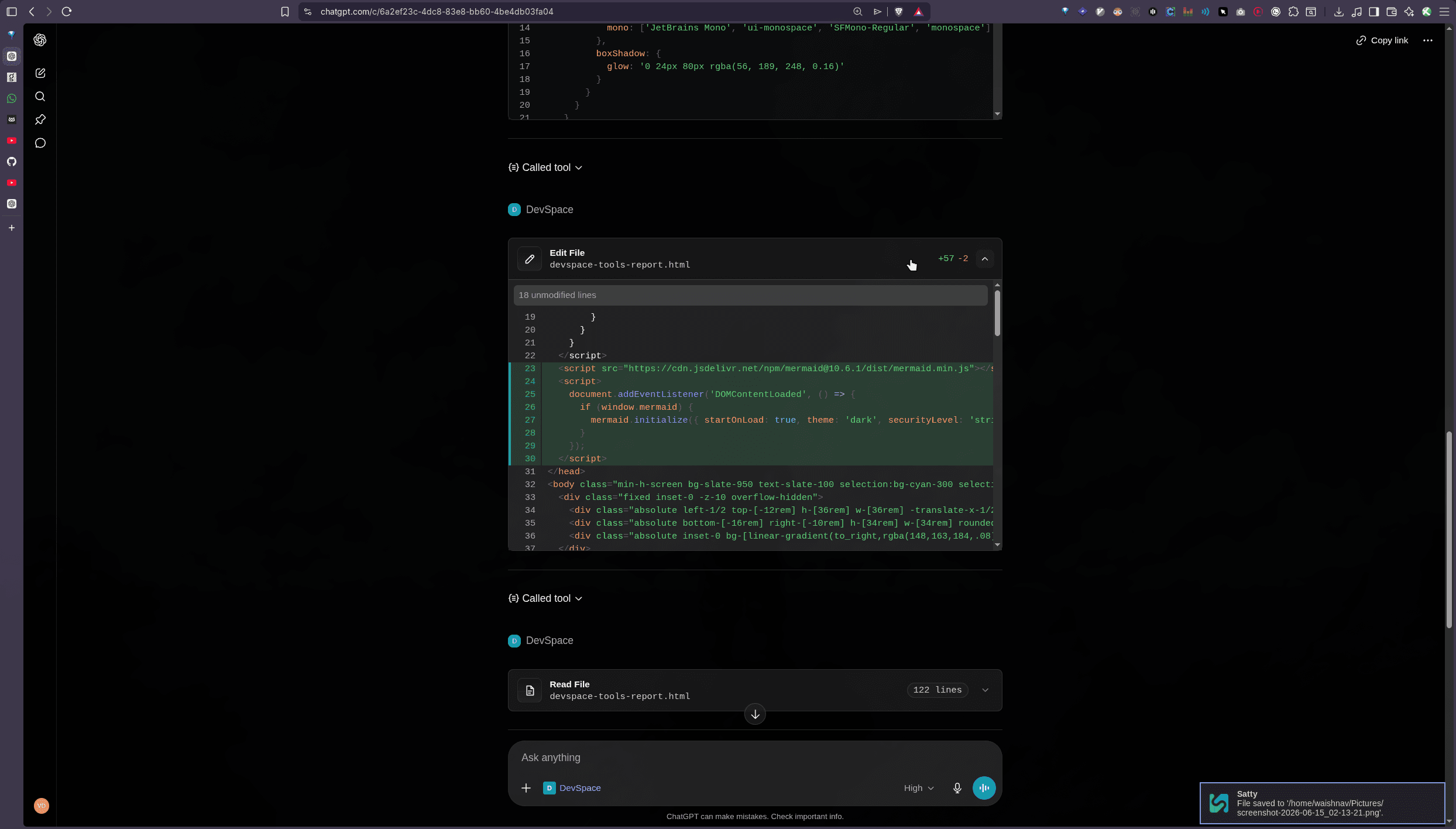Click devspace-tools-report.html under Edit File
Viewport: 1456px width, 829px height.
pyautogui.click(x=620, y=265)
